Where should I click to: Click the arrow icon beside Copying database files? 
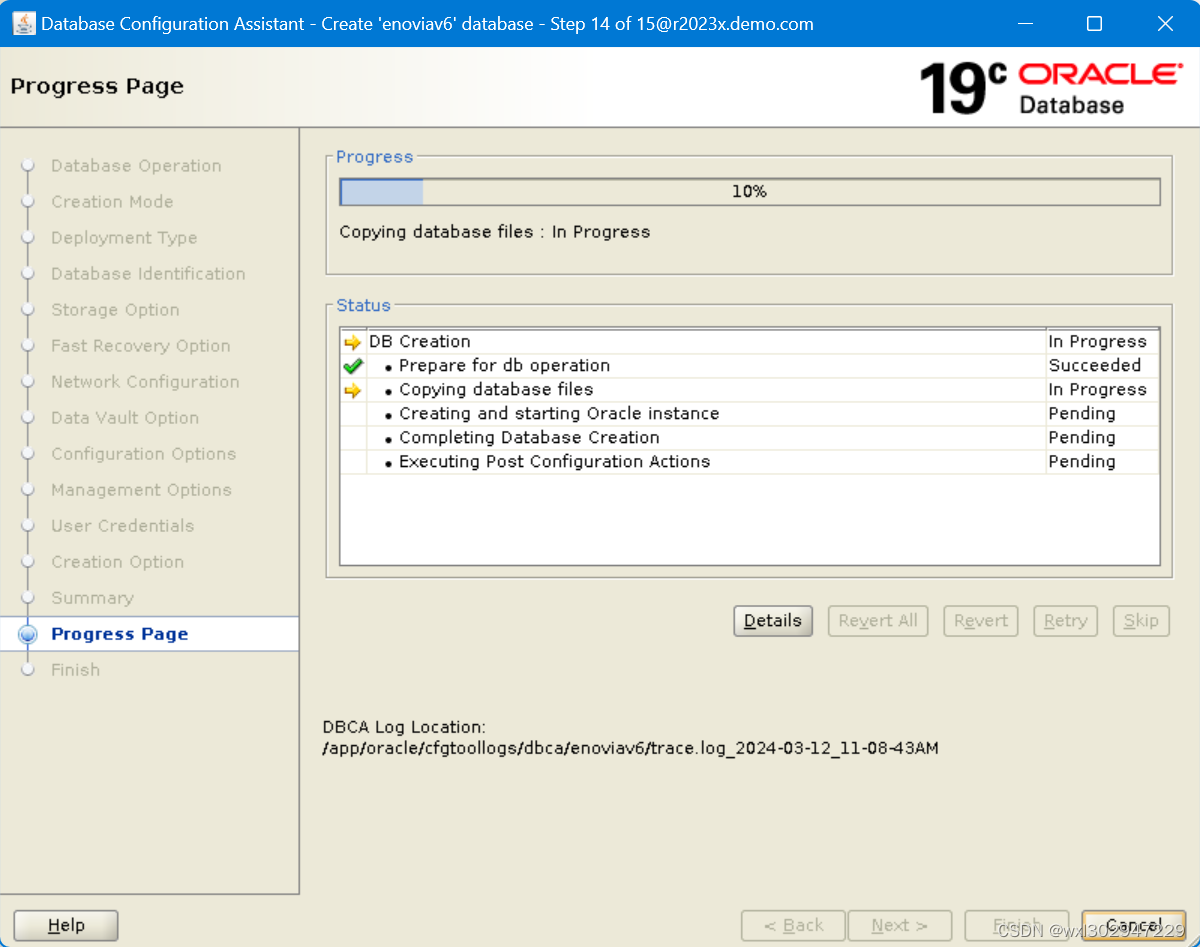pos(352,390)
